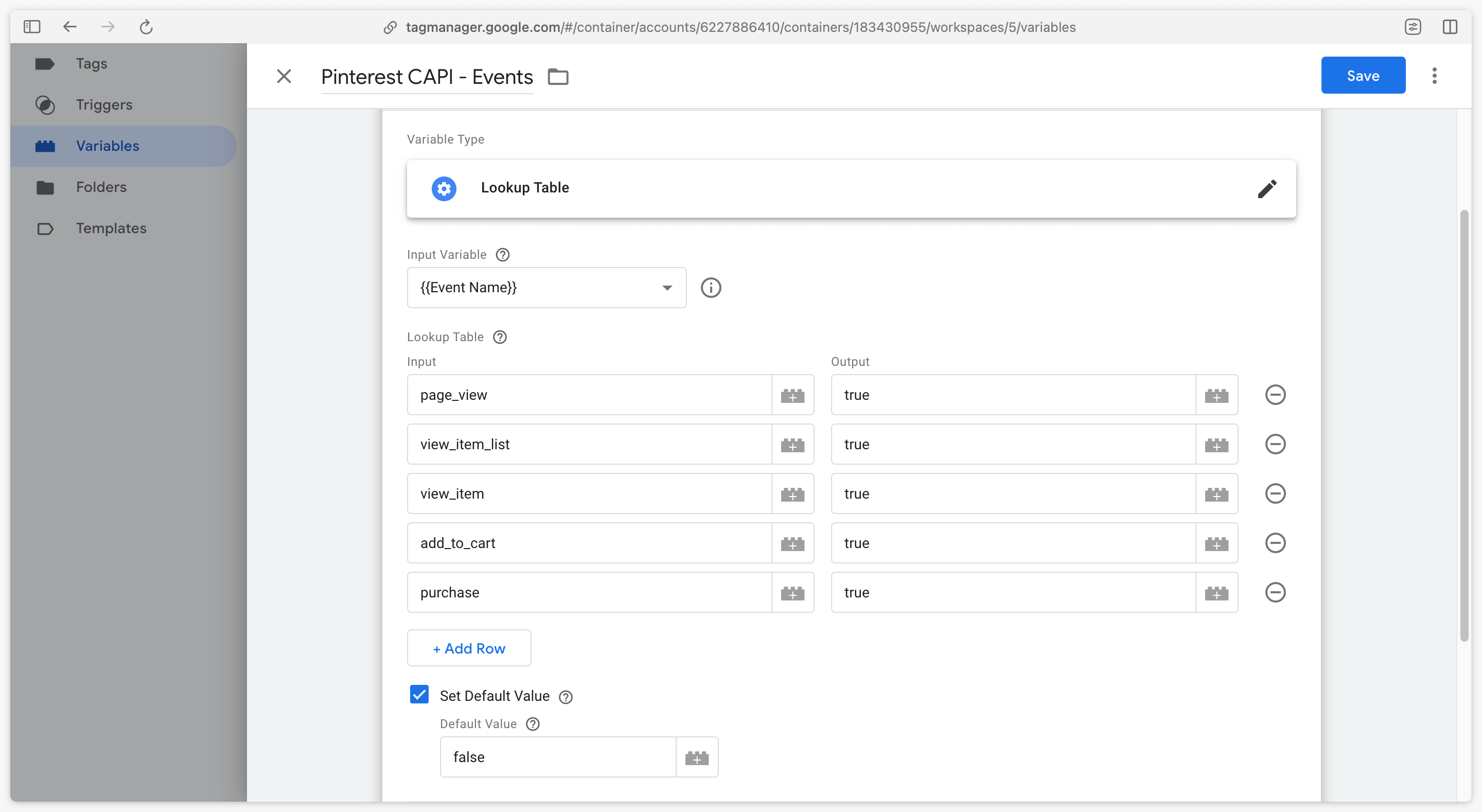Uncheck the Set Default Value checkbox
This screenshot has height=812, width=1482.
click(419, 695)
